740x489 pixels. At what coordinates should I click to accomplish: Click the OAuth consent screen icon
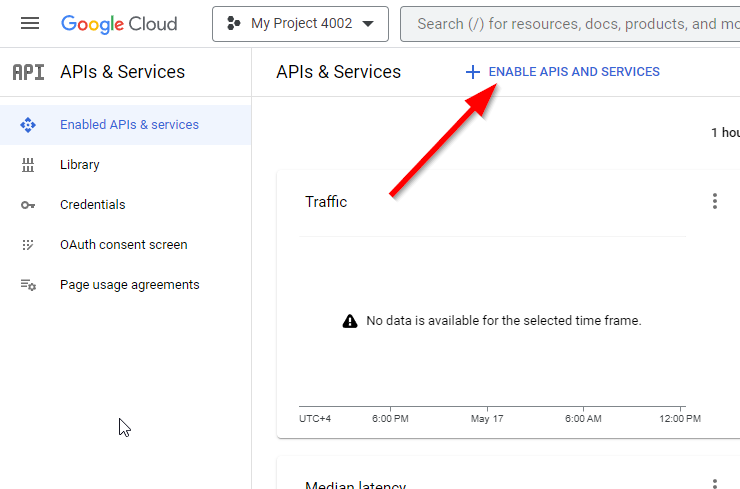coord(28,245)
